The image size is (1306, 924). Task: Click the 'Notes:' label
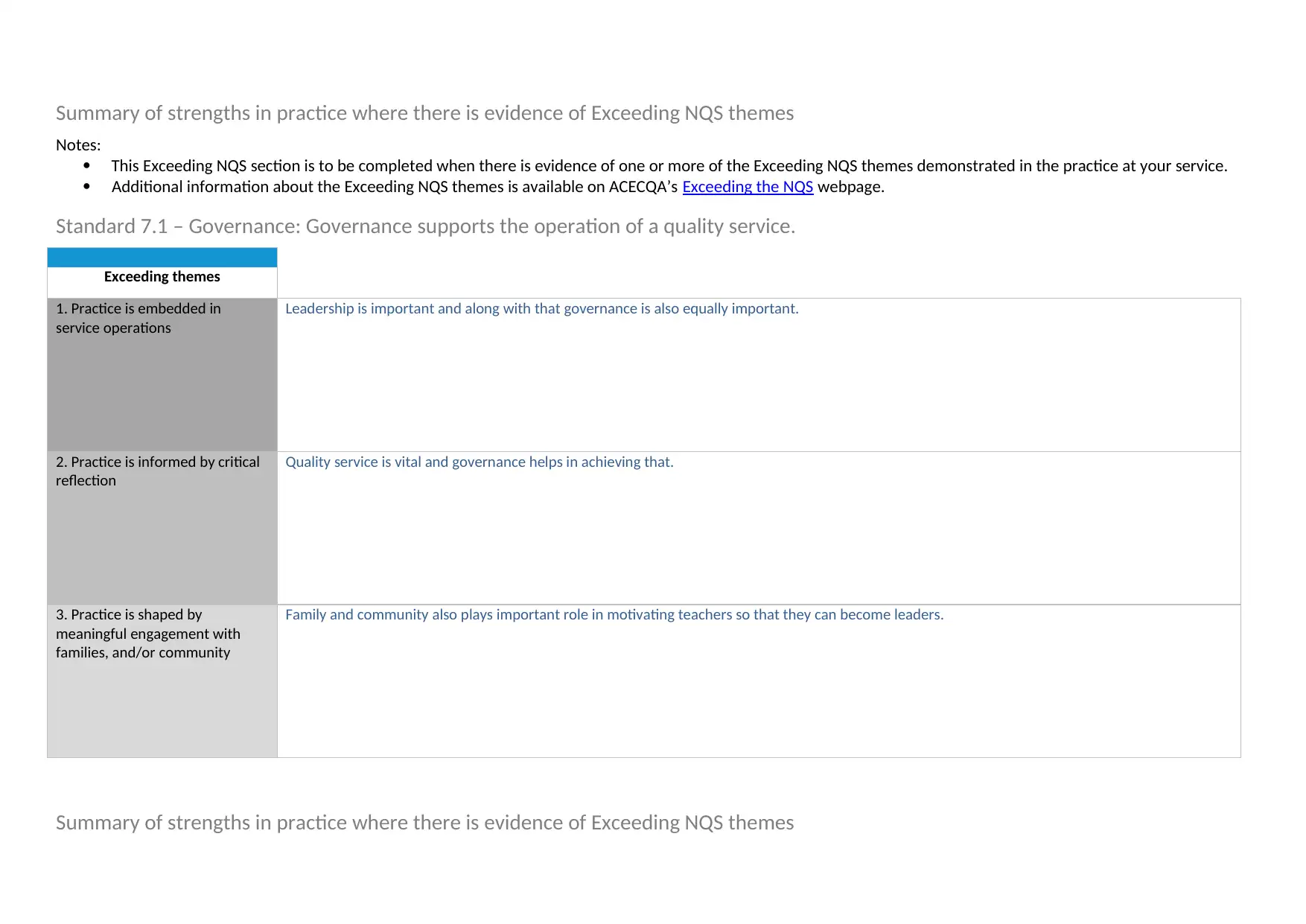click(x=78, y=145)
